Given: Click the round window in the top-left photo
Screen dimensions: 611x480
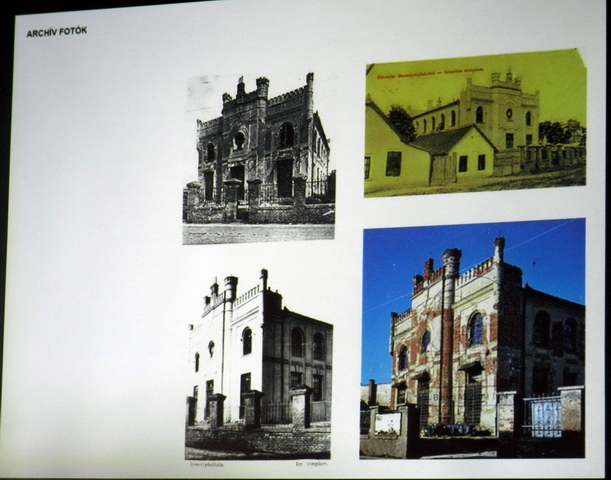Looking at the screenshot, I should click(x=238, y=140).
